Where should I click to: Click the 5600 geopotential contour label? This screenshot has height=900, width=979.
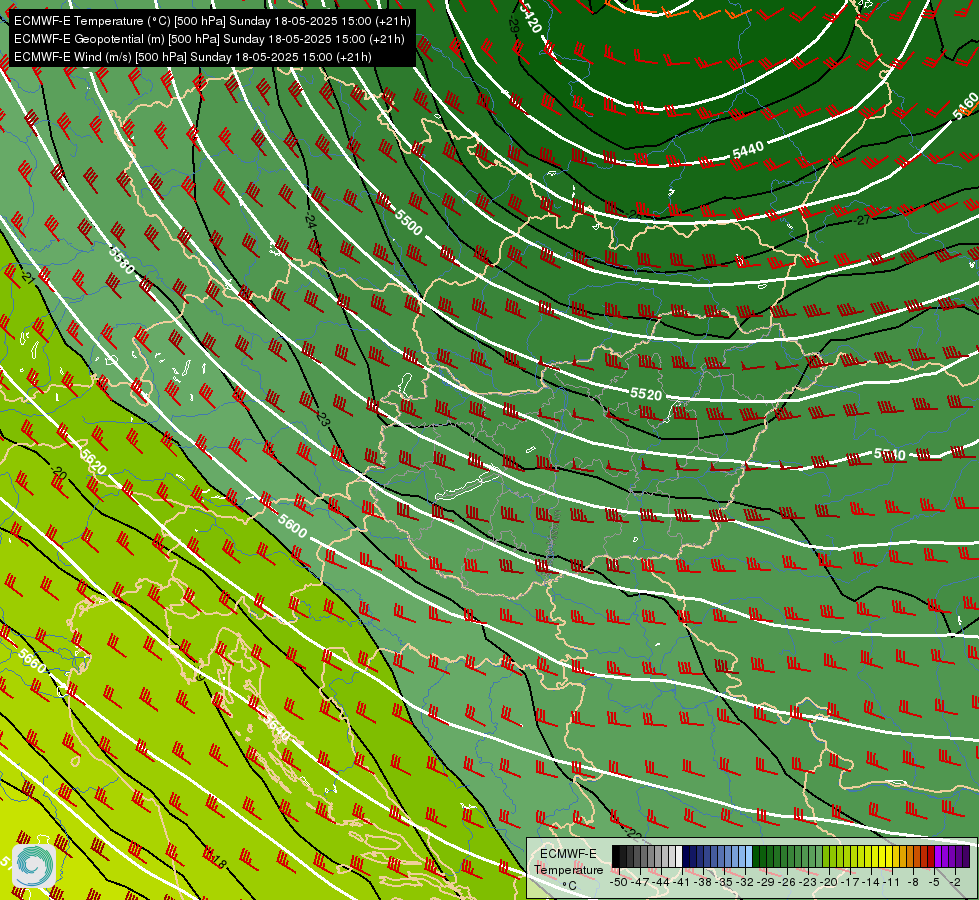tap(292, 526)
